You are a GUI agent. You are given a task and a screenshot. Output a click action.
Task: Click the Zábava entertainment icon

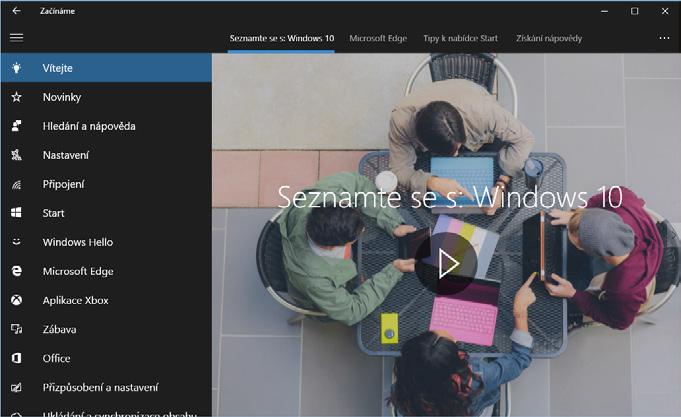(x=17, y=329)
